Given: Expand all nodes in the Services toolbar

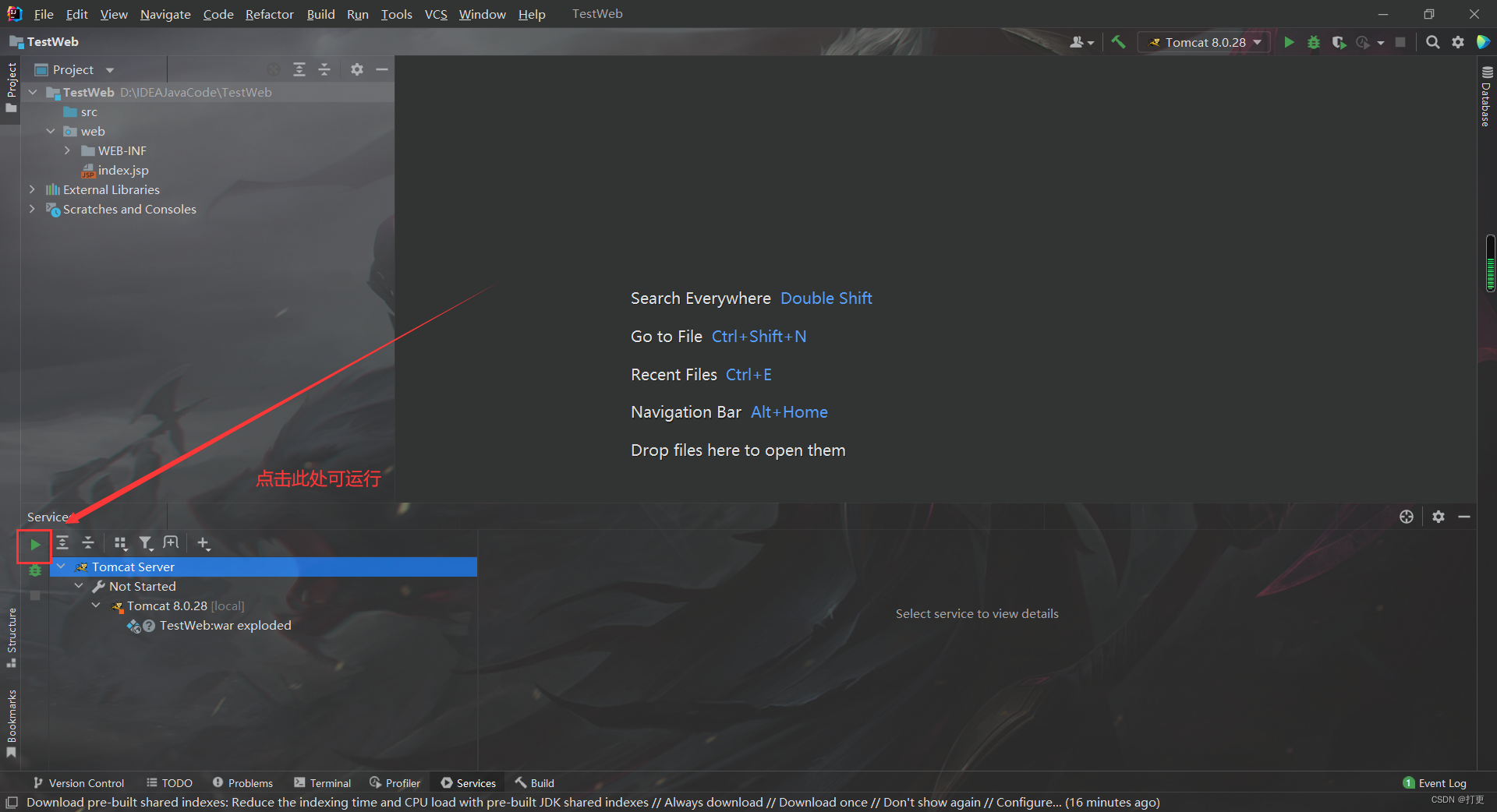Looking at the screenshot, I should click(x=63, y=543).
